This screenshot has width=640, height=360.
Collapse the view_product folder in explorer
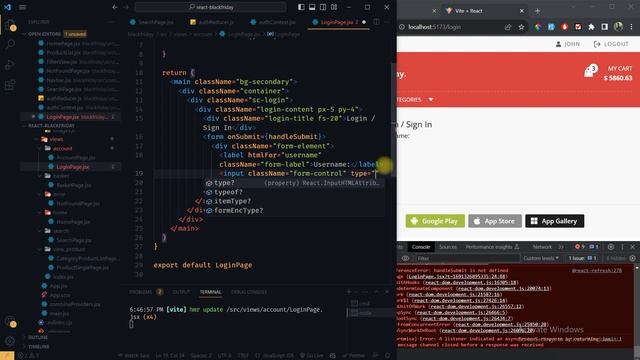pyautogui.click(x=69, y=249)
